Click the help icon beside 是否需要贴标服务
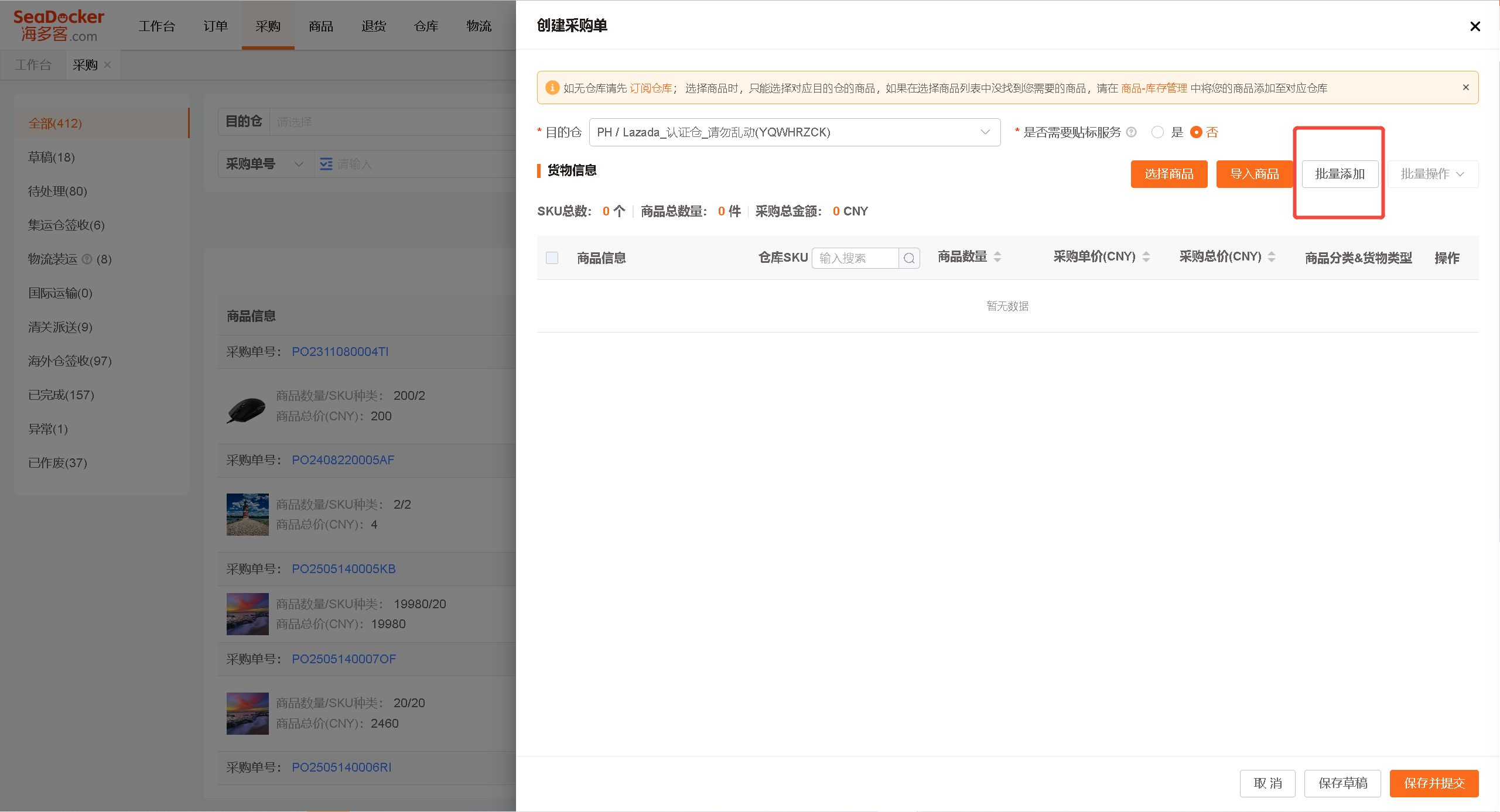1500x812 pixels. point(1132,132)
